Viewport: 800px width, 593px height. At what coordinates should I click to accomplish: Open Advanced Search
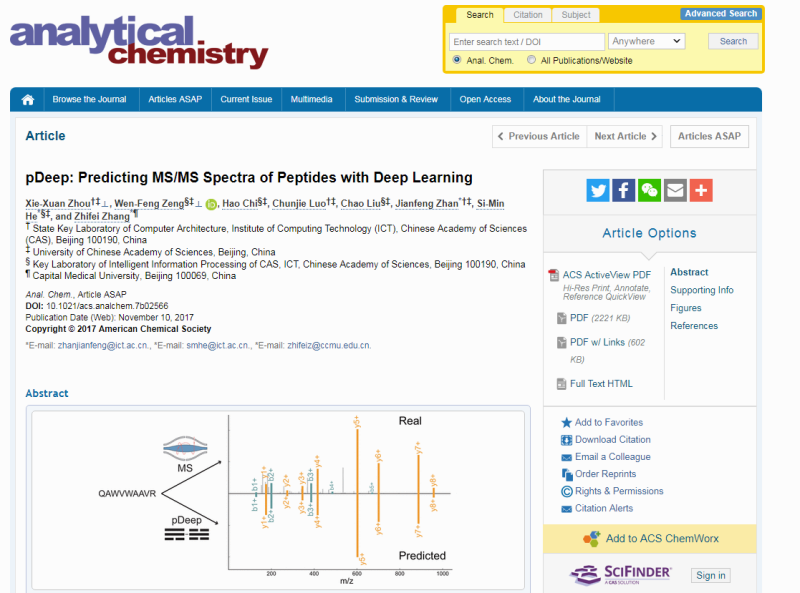coord(721,14)
